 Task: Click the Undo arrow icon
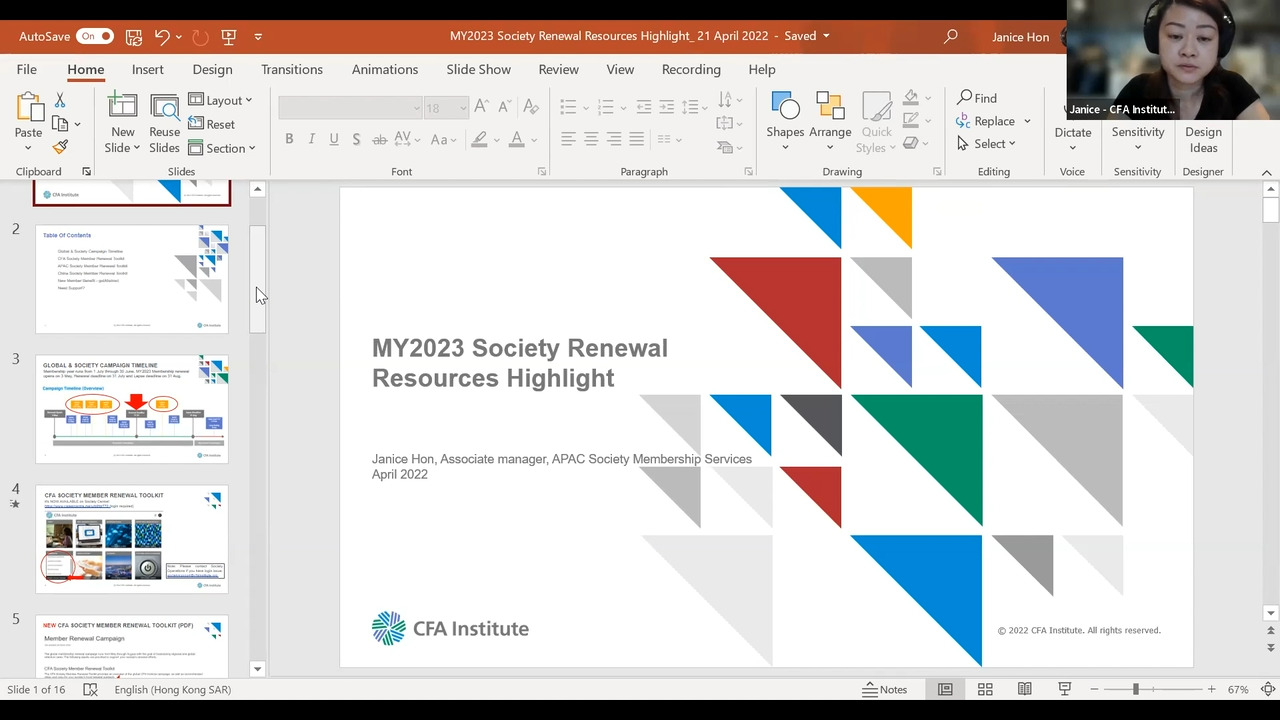coord(160,37)
